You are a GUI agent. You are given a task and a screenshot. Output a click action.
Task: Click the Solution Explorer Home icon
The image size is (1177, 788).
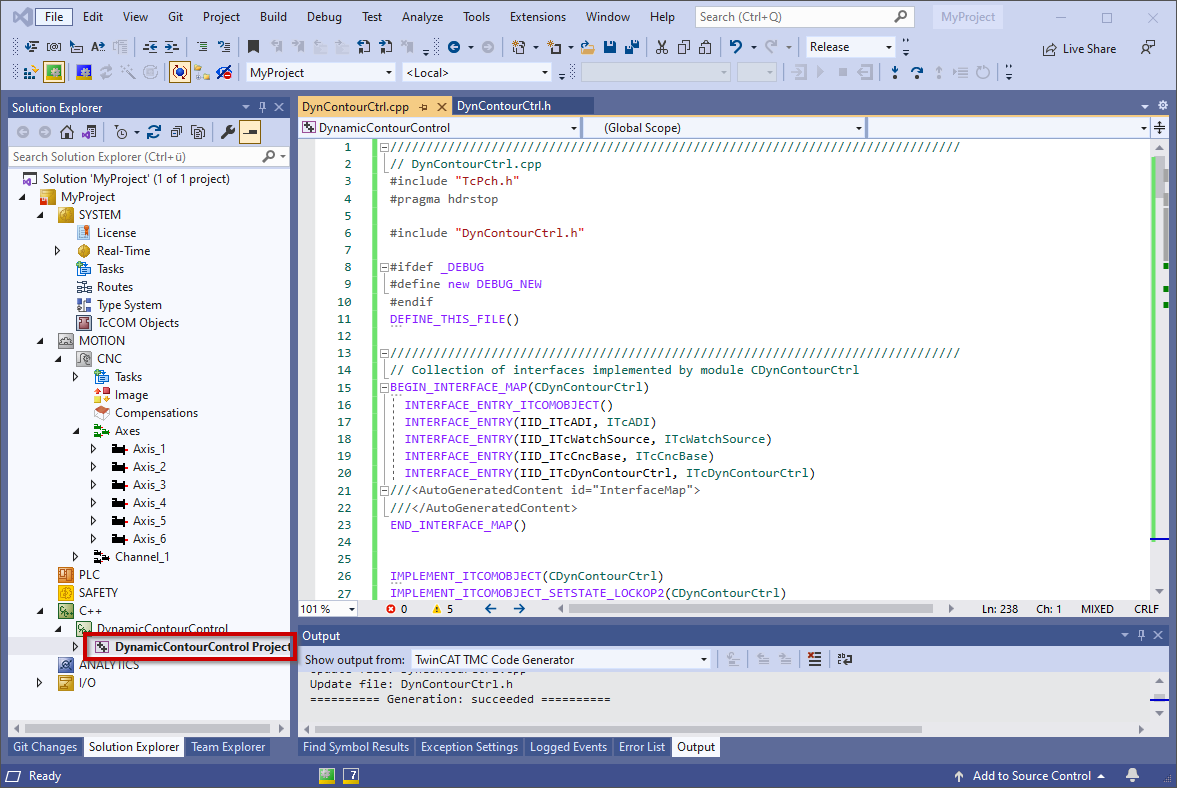66,132
